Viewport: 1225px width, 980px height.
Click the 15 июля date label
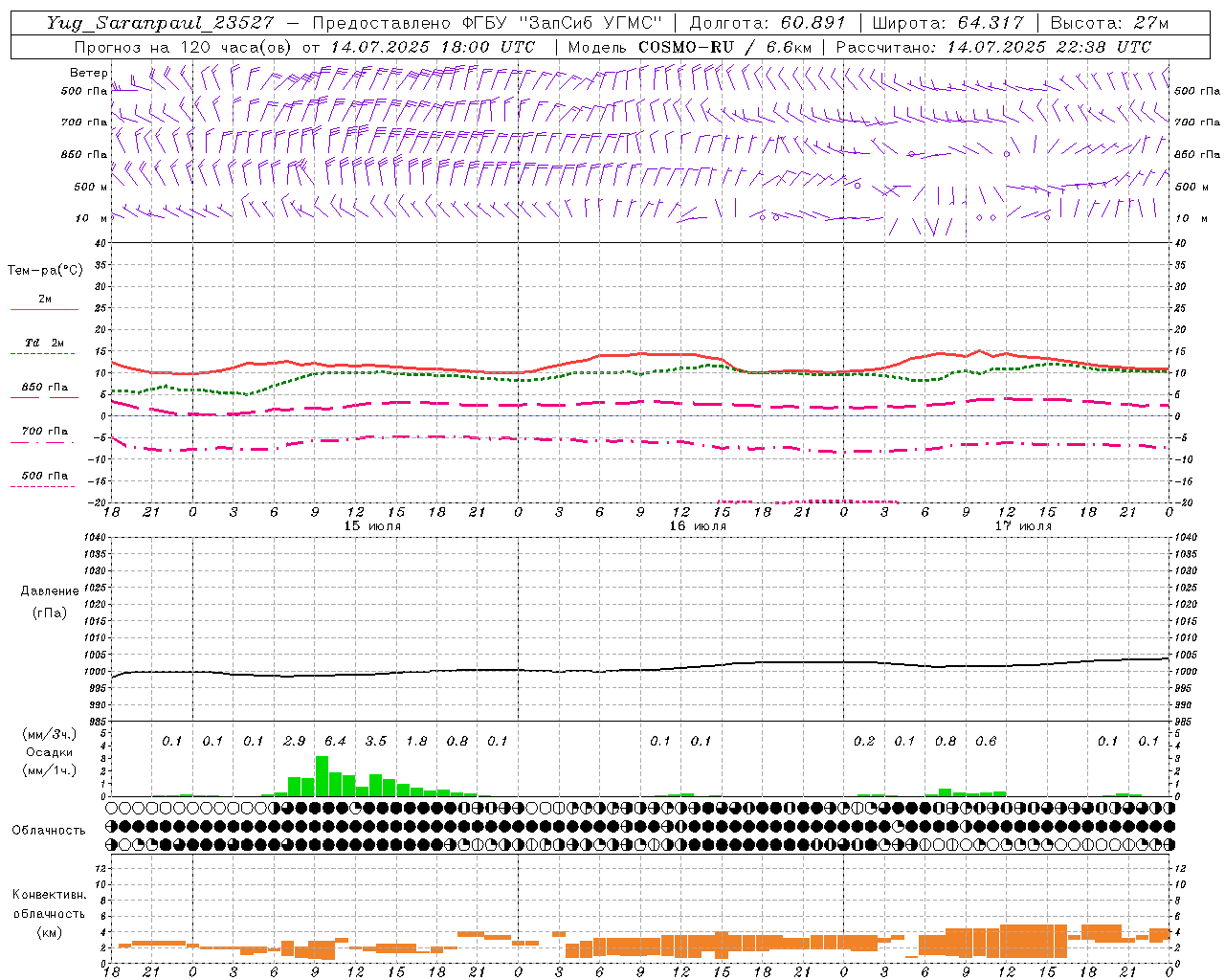coord(373,526)
